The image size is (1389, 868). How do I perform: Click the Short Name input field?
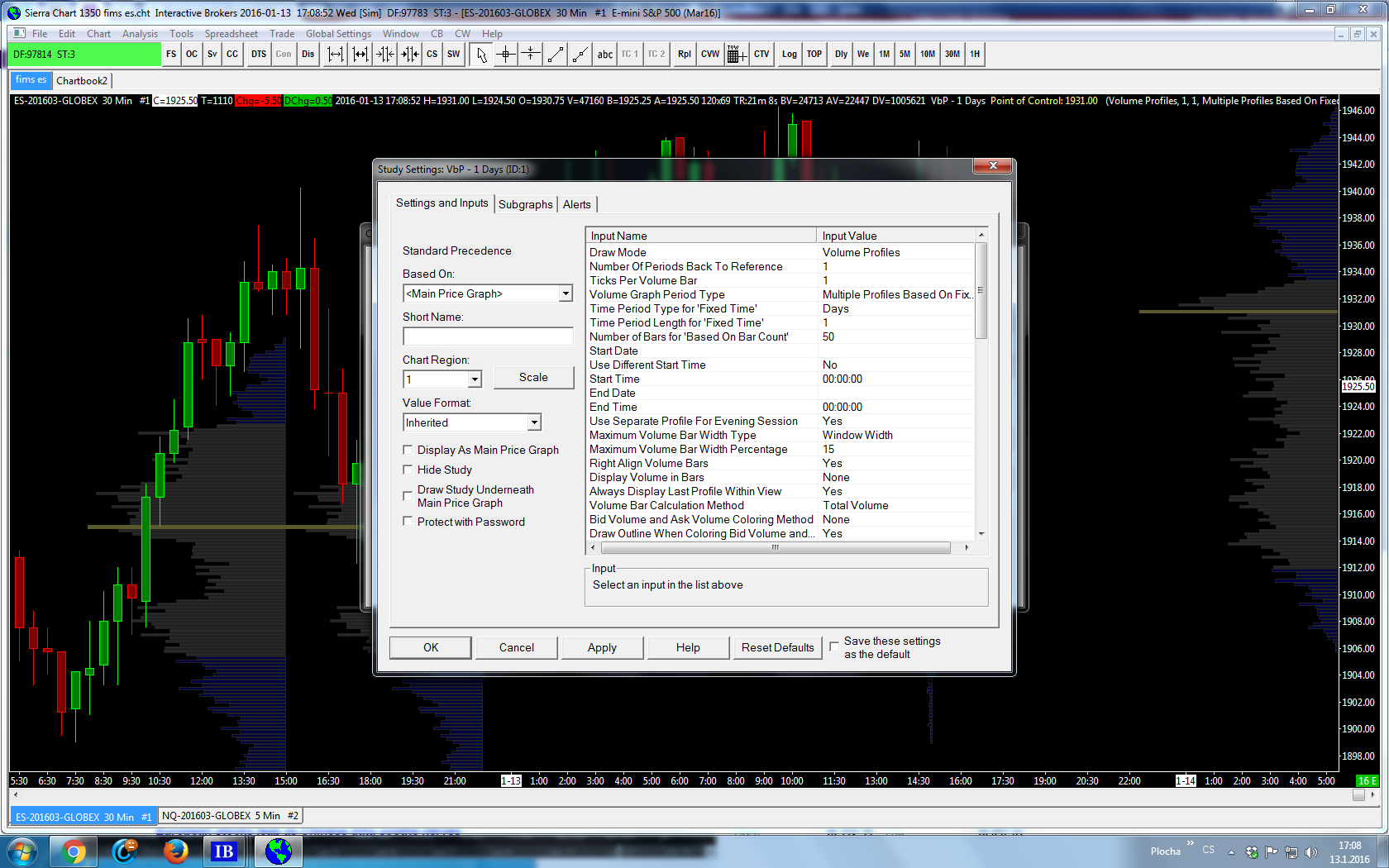488,336
